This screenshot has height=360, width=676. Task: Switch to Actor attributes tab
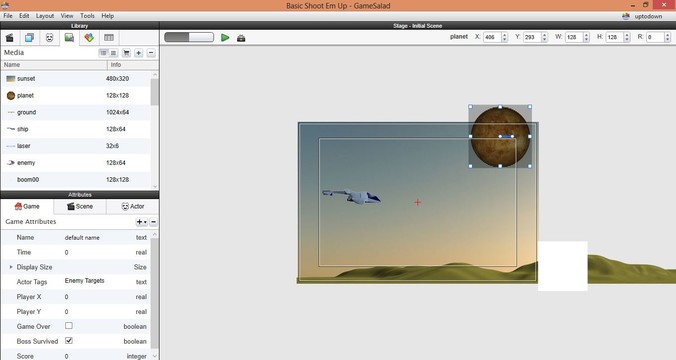pyautogui.click(x=133, y=207)
